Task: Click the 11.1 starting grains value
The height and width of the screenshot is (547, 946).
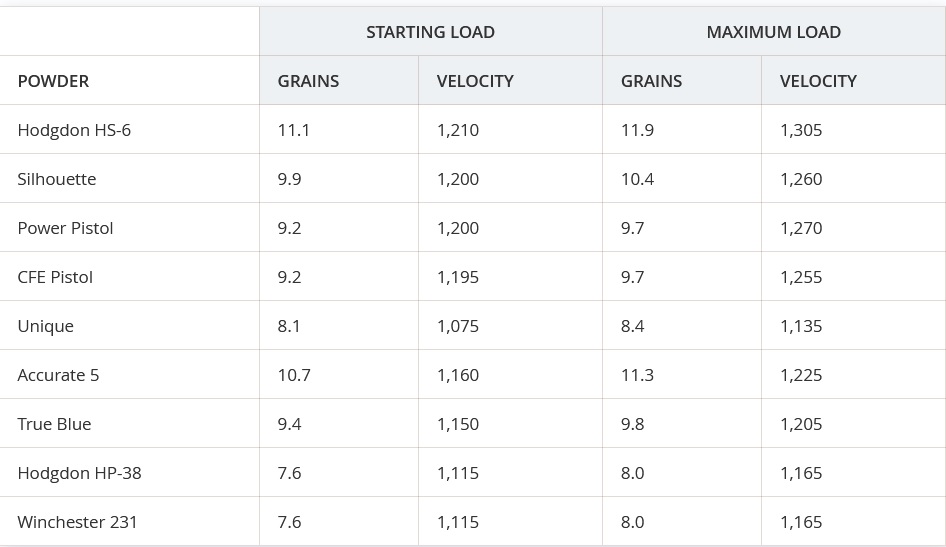Action: tap(293, 130)
